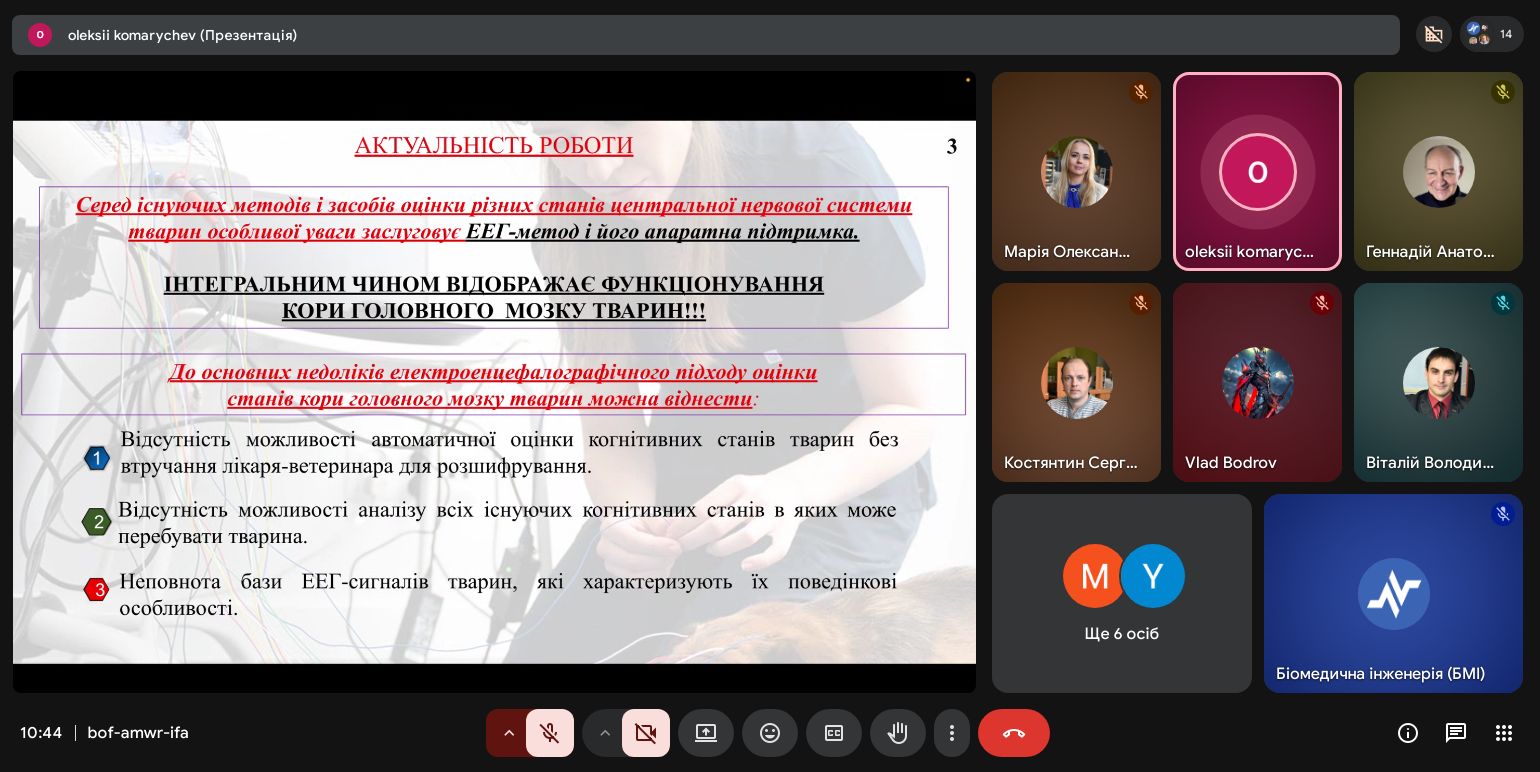This screenshot has height=772, width=1540.
Task: Open the activities grid icon
Action: pyautogui.click(x=1504, y=733)
